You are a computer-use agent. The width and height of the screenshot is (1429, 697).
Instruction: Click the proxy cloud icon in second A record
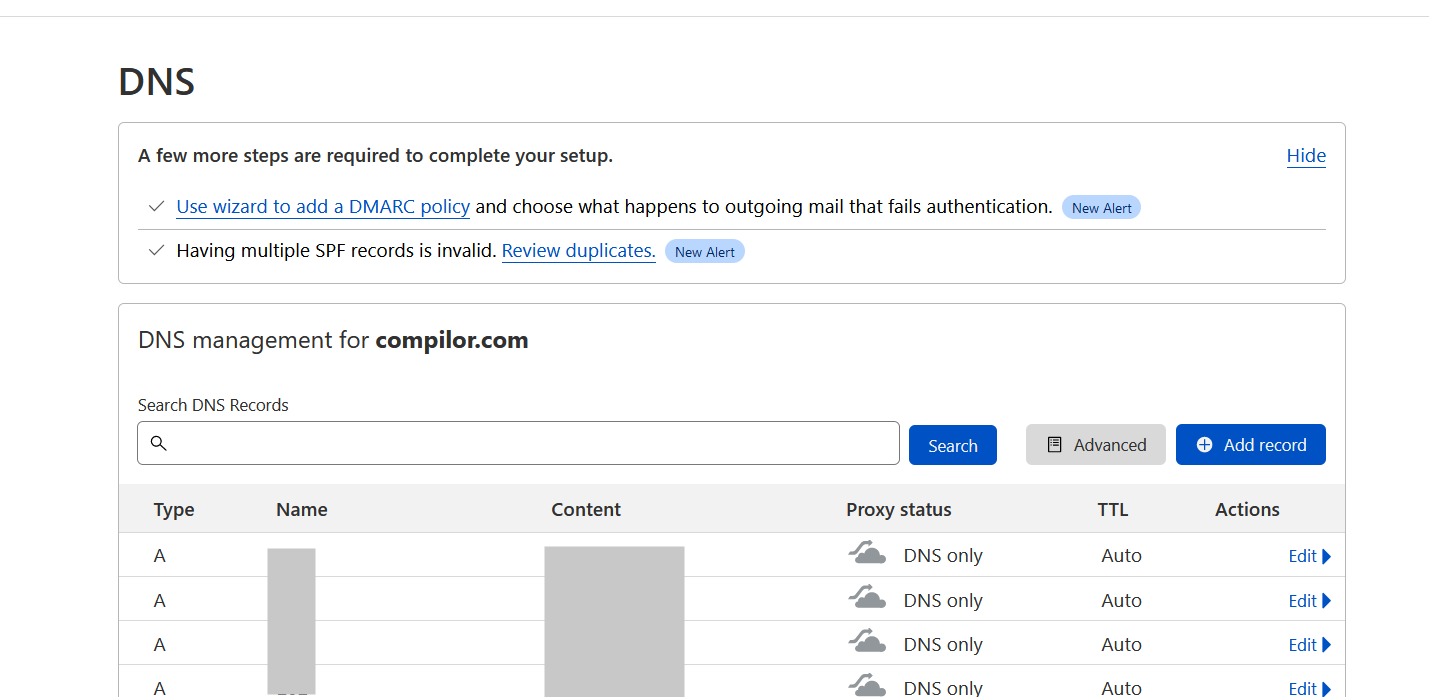point(867,599)
